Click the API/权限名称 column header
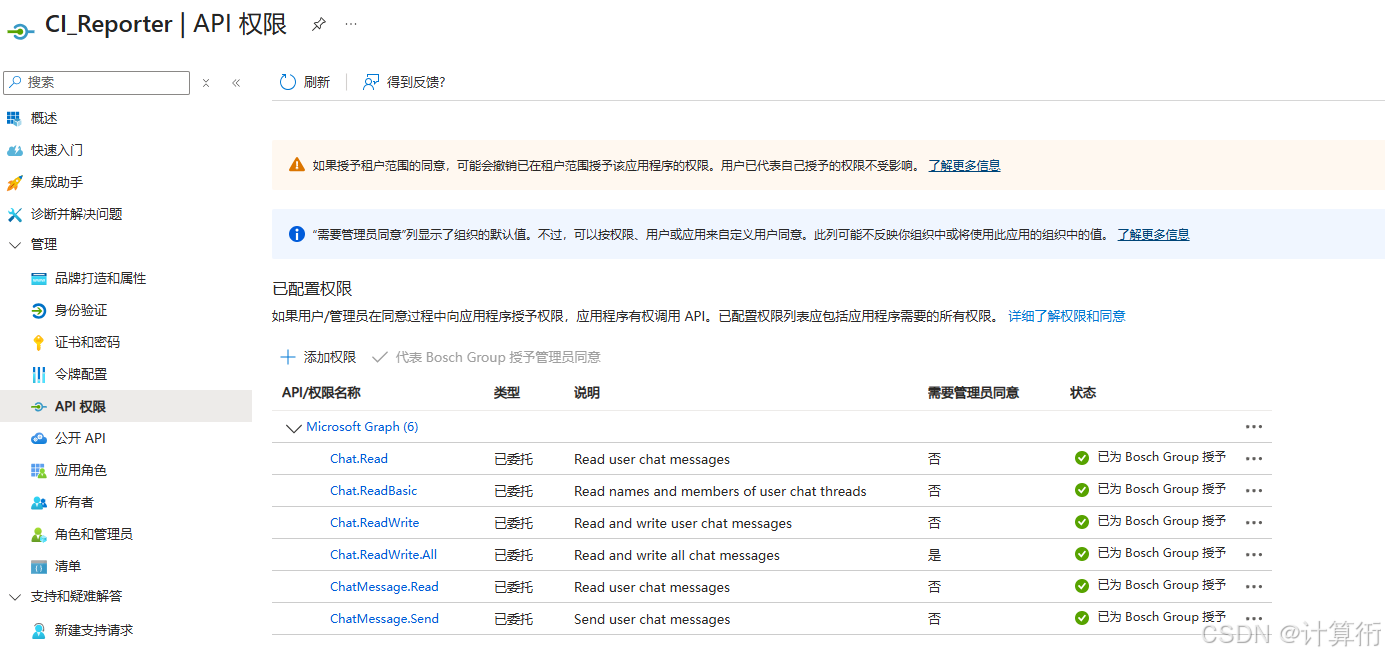Image resolution: width=1385 pixels, height=657 pixels. [x=321, y=393]
